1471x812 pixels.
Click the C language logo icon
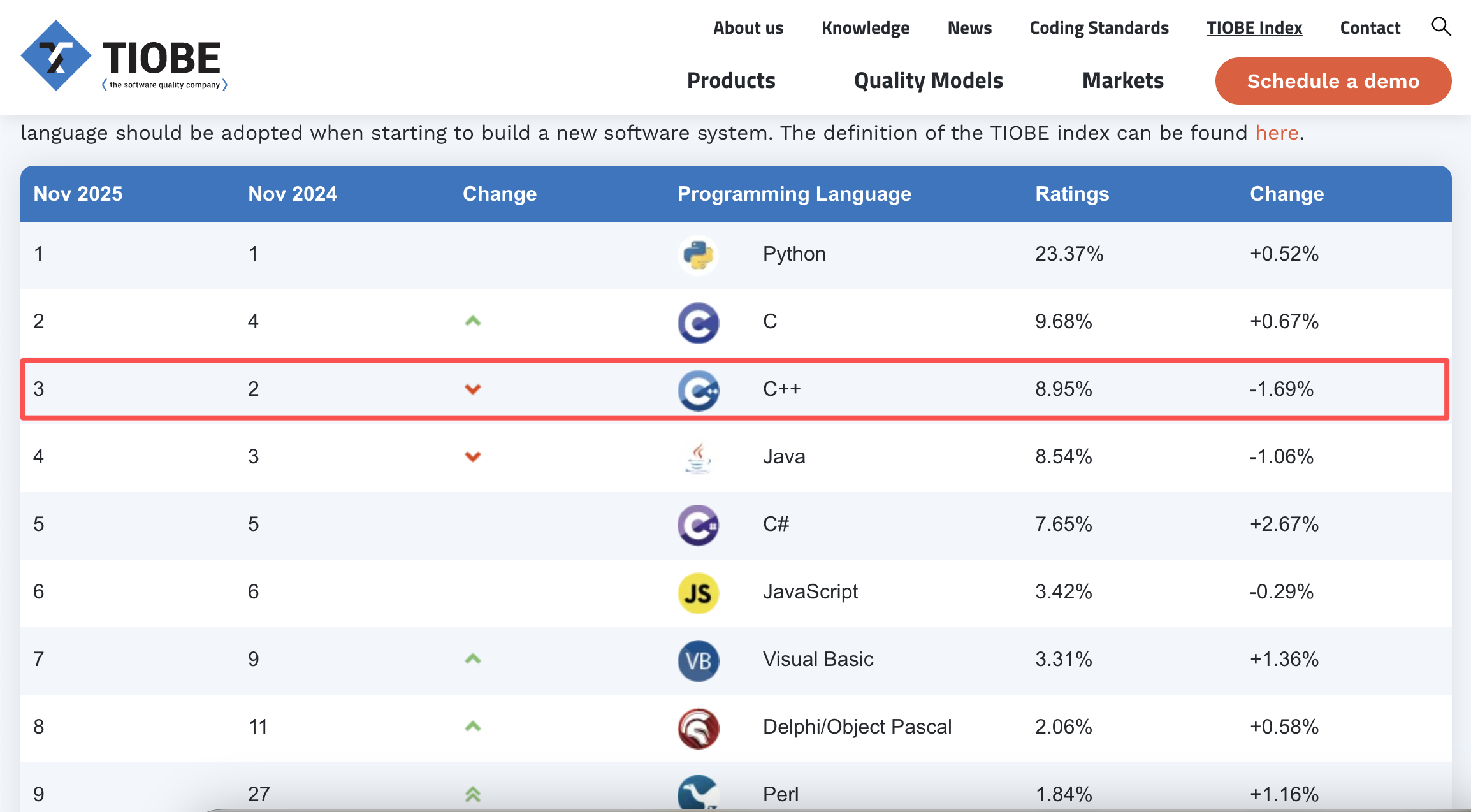(698, 323)
